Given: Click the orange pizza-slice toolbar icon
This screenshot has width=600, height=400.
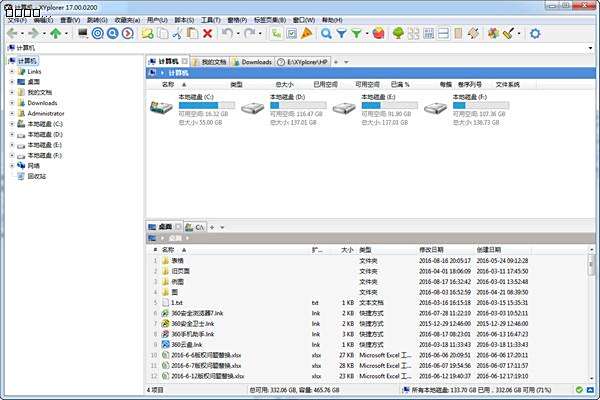Looking at the screenshot, I should pos(307,34).
